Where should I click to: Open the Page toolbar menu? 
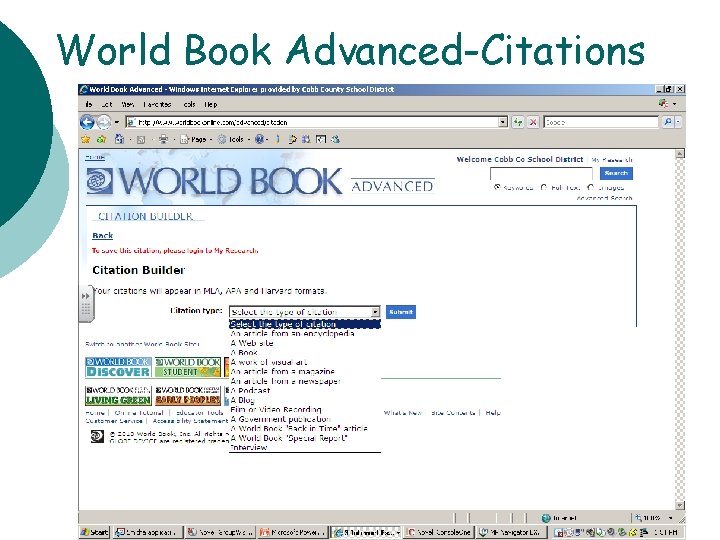[196, 139]
